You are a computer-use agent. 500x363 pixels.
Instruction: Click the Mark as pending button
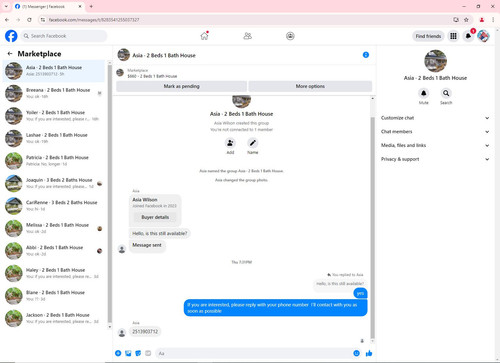click(x=181, y=86)
